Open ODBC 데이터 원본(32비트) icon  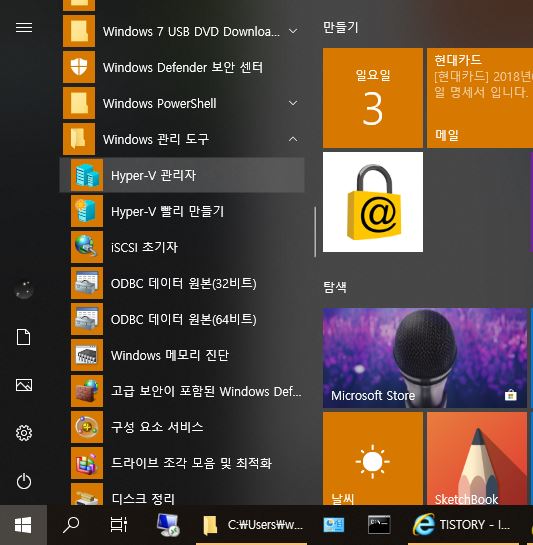click(87, 283)
